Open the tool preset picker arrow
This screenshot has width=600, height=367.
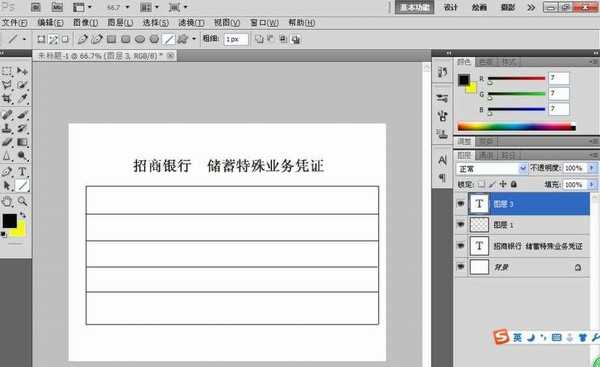24,39
